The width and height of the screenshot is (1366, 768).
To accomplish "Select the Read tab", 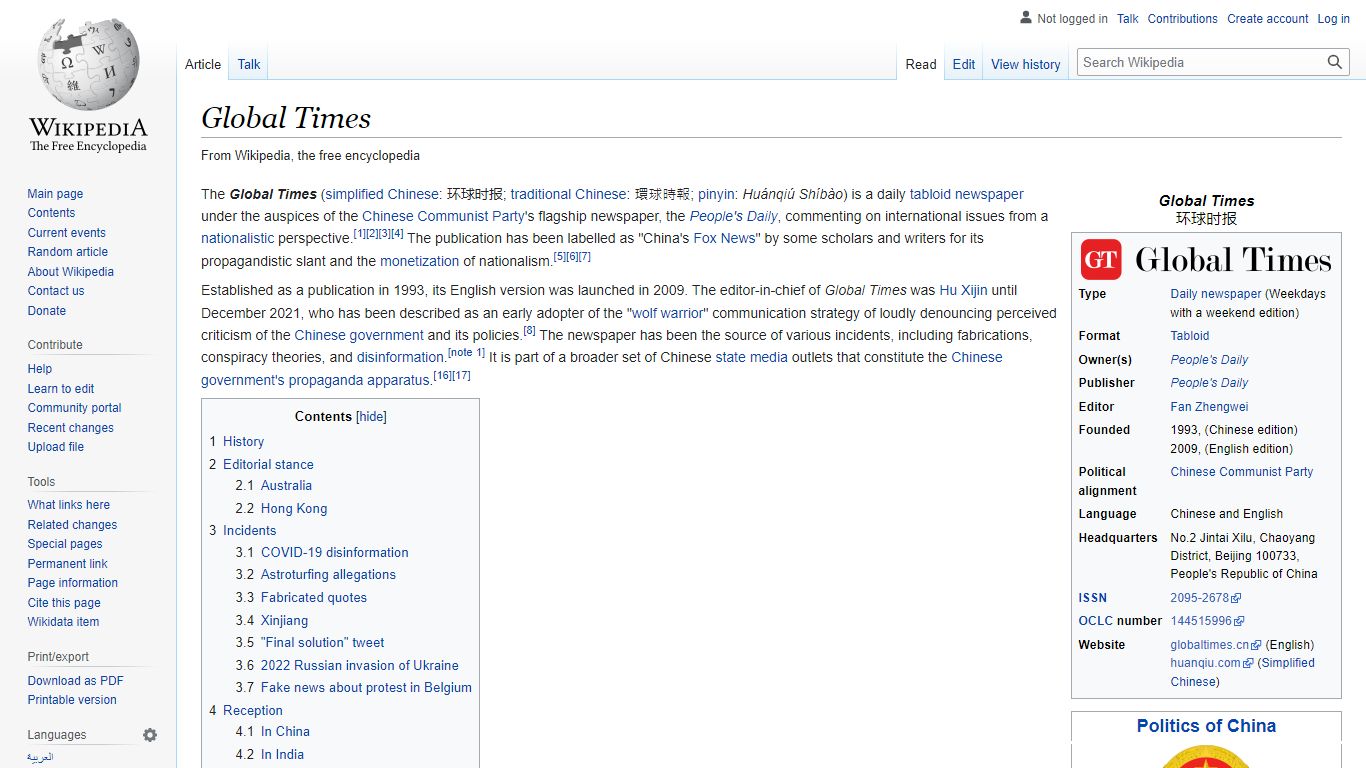I will tap(921, 64).
